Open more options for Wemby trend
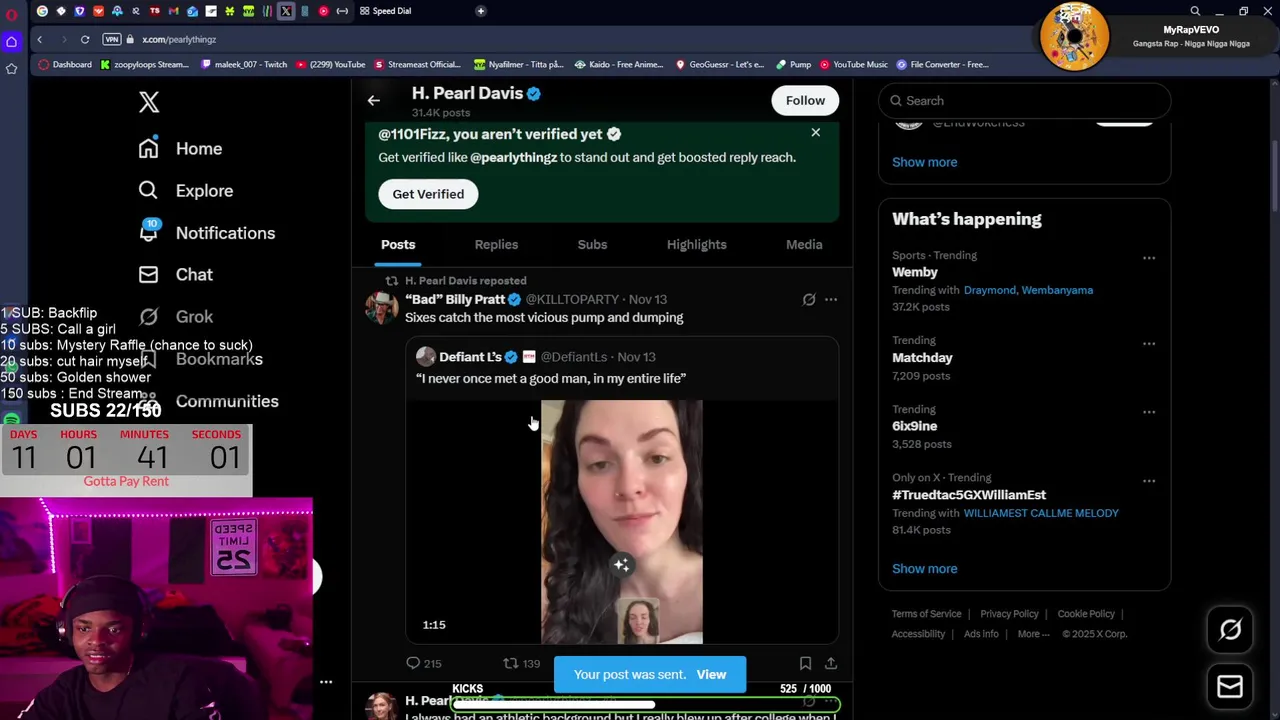This screenshot has height=720, width=1280. (1149, 258)
